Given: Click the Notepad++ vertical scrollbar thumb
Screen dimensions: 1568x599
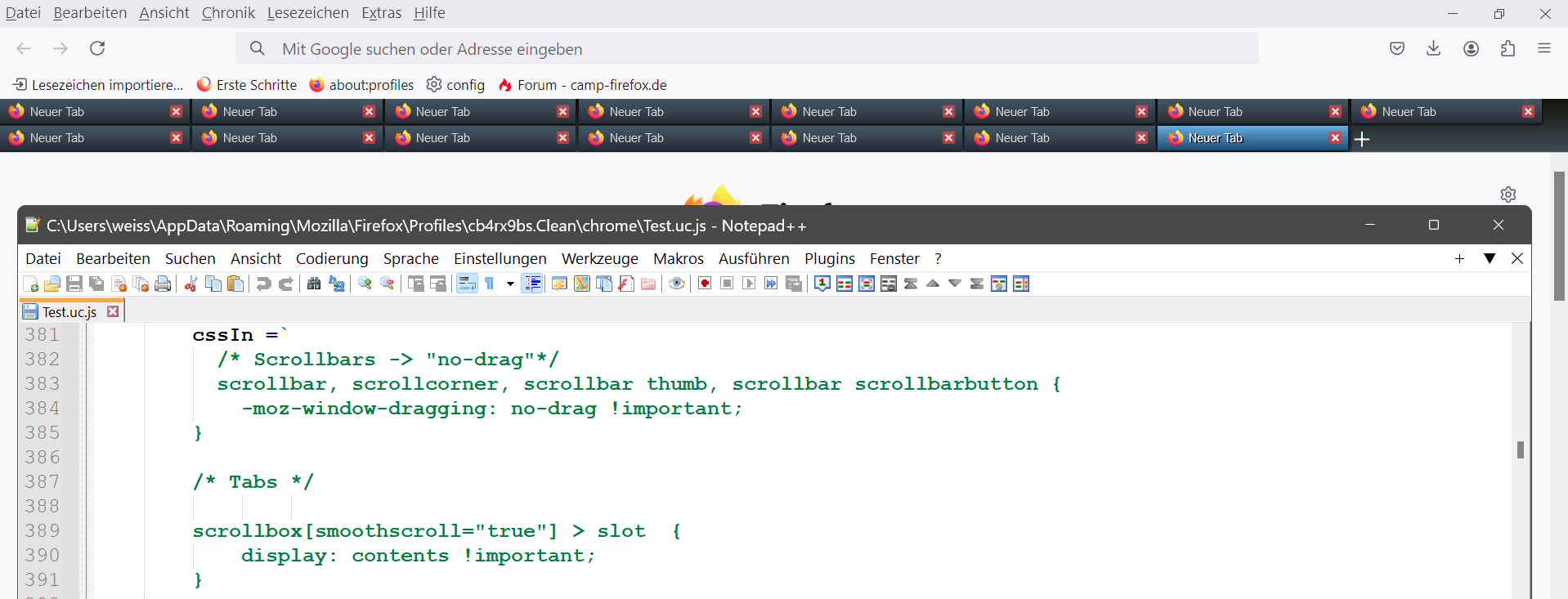Looking at the screenshot, I should [1521, 449].
